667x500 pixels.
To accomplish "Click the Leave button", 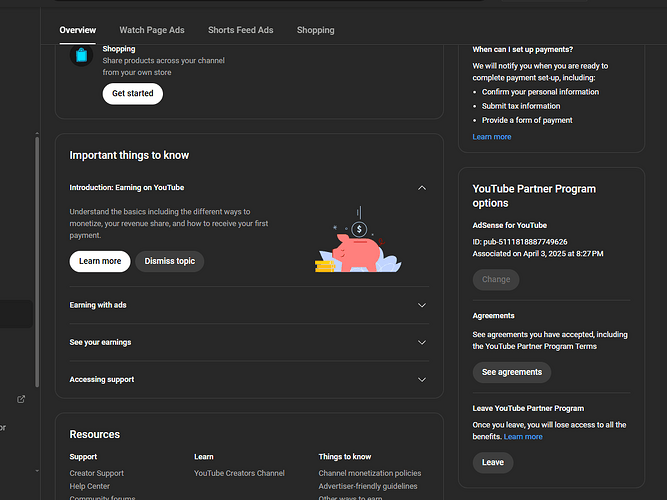I will 493,463.
